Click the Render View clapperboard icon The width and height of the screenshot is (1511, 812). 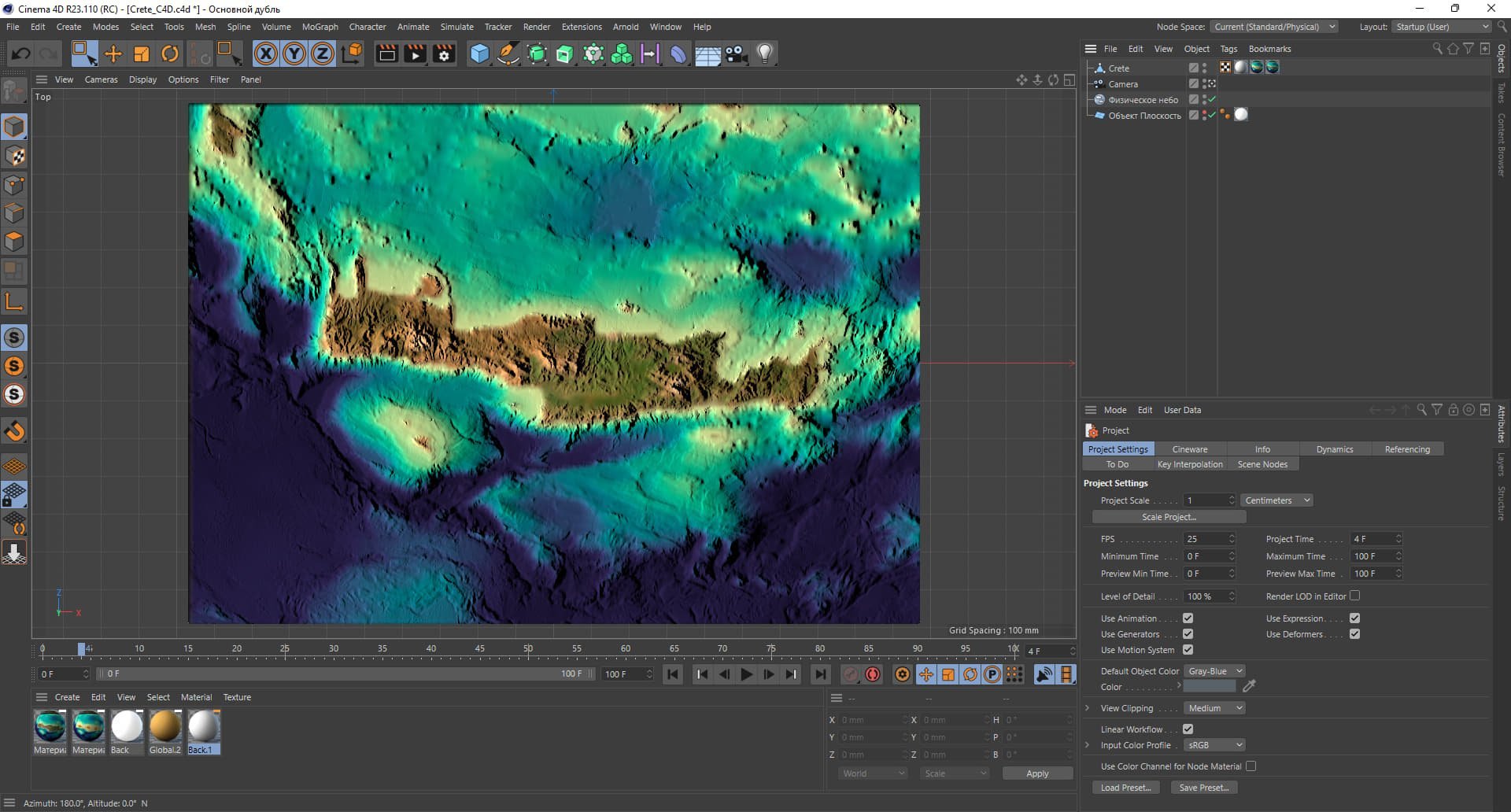[x=386, y=54]
